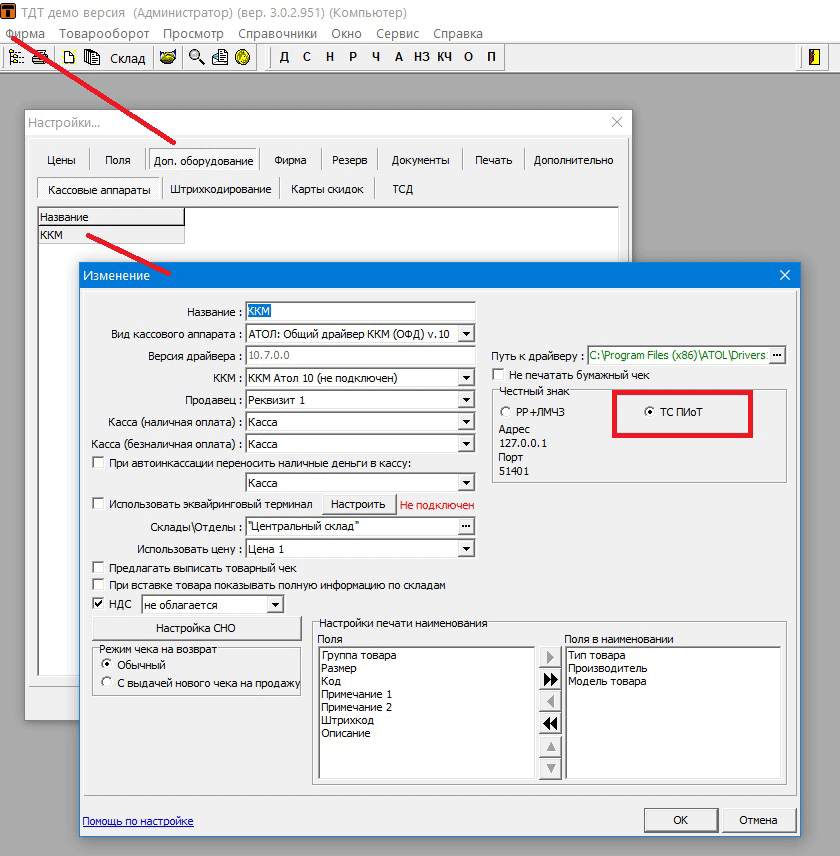Viewport: 840px width, 856px height.
Task: Click the new blank document toolbar icon
Action: click(69, 57)
